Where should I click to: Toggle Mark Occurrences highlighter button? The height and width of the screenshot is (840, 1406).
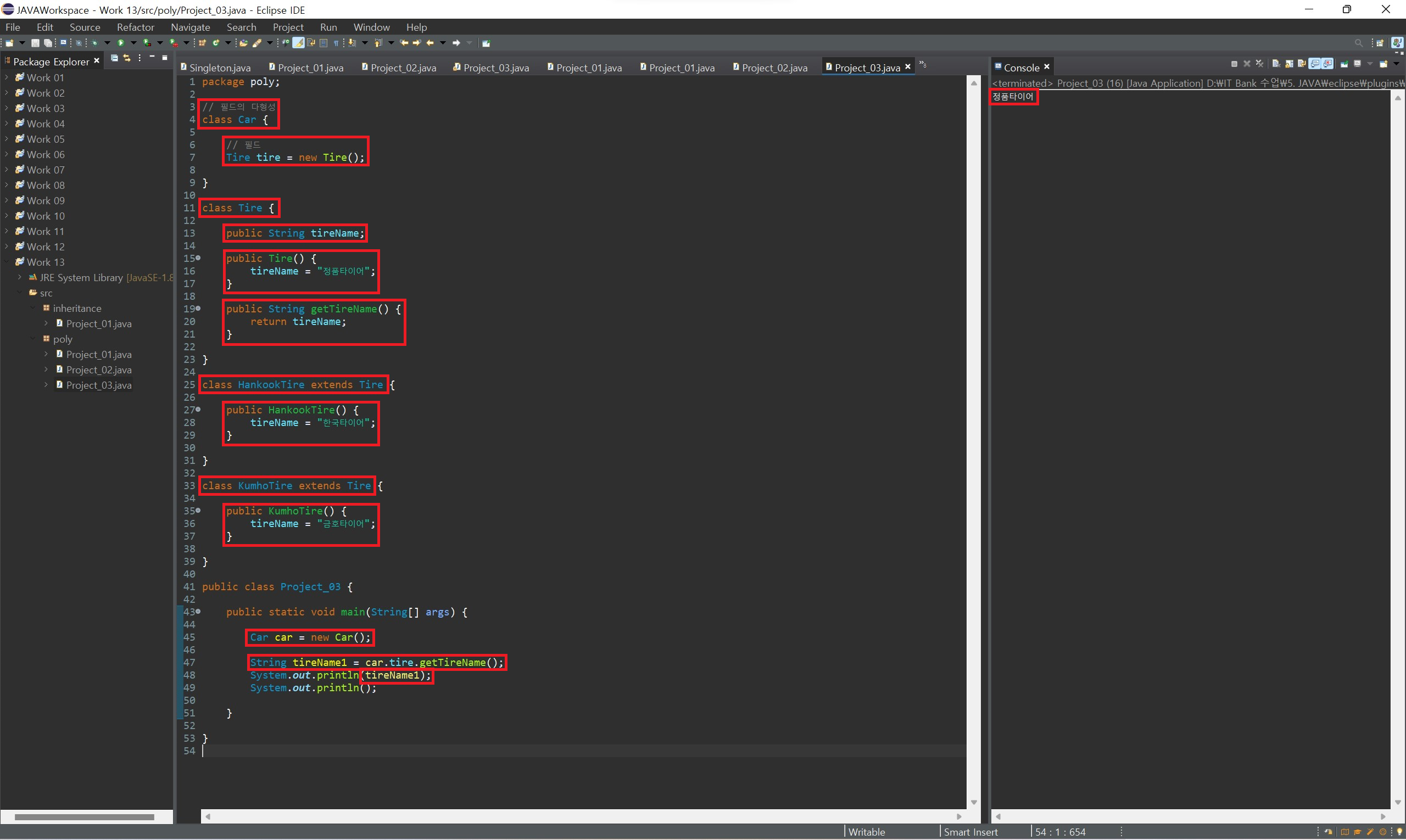298,43
